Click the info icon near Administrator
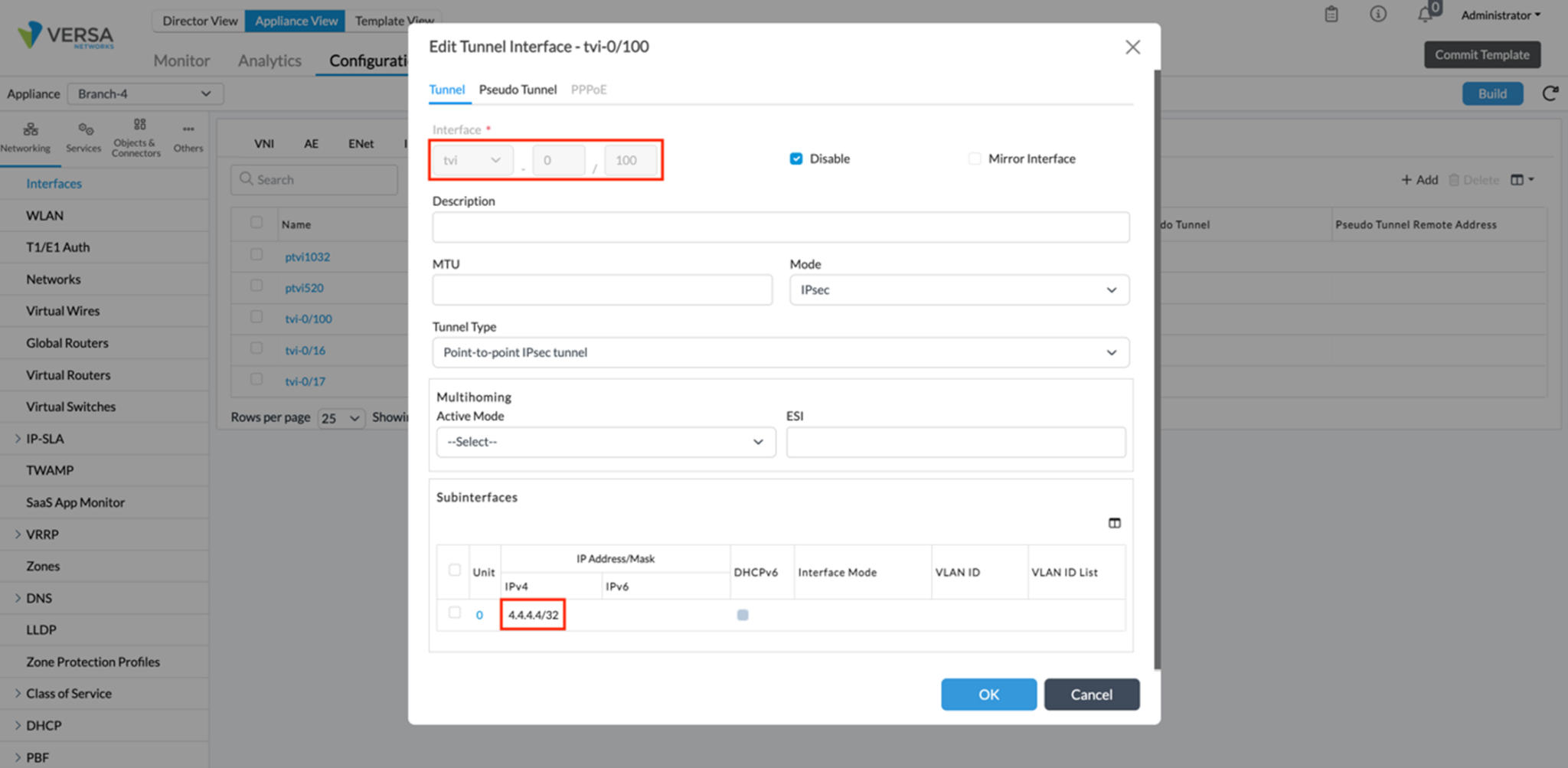This screenshot has width=1568, height=768. click(x=1378, y=14)
